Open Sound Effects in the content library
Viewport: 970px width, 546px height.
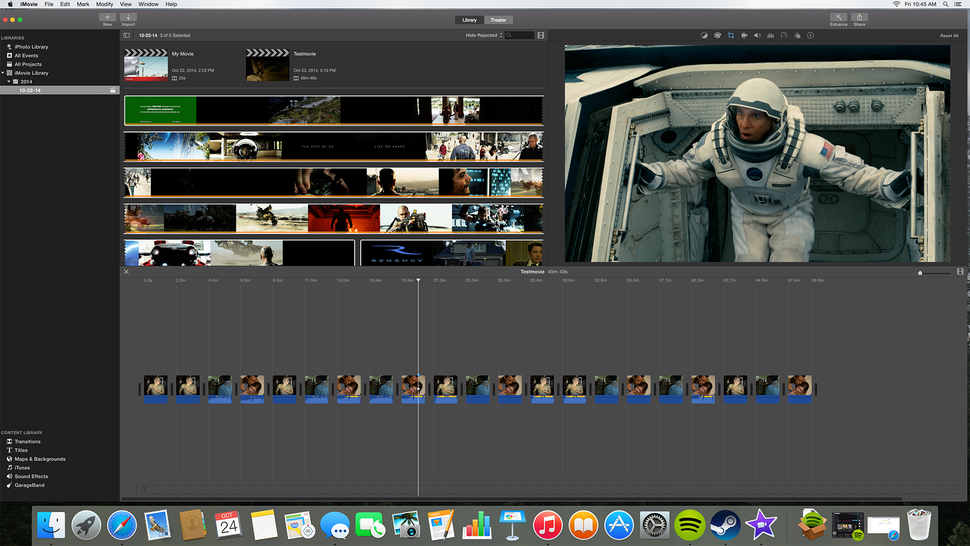[31, 476]
